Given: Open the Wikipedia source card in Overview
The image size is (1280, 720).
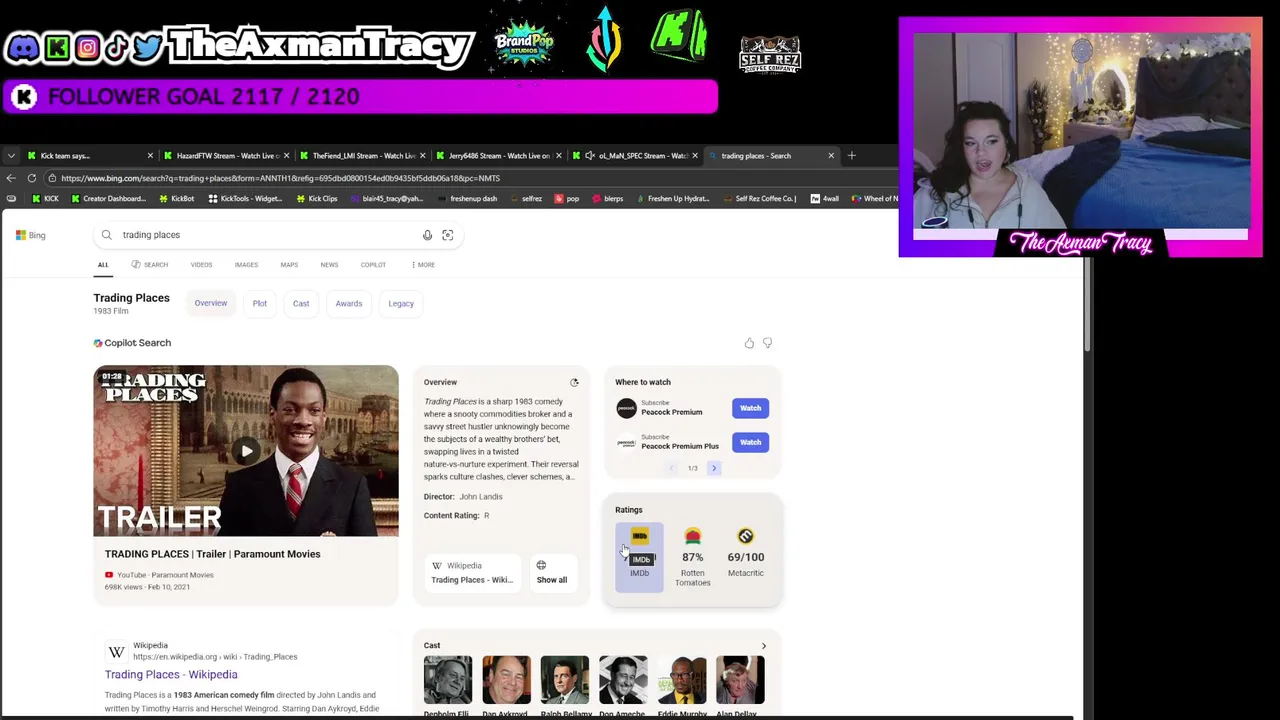Looking at the screenshot, I should (x=472, y=572).
